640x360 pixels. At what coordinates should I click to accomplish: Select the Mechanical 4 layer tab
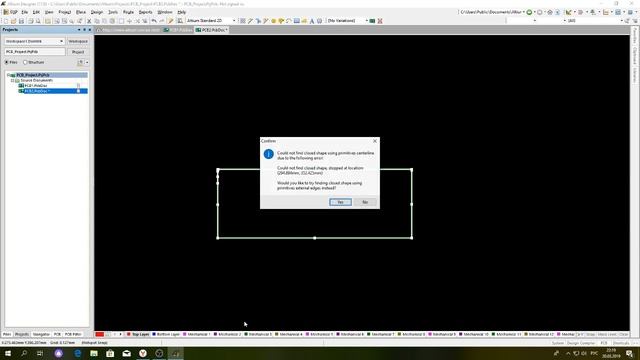point(289,334)
